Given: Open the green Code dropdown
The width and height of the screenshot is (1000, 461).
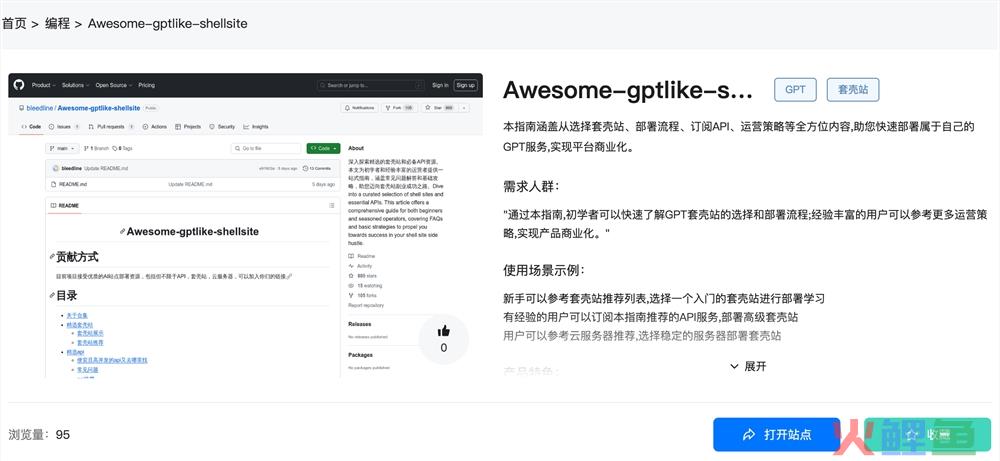Looking at the screenshot, I should pos(323,148).
